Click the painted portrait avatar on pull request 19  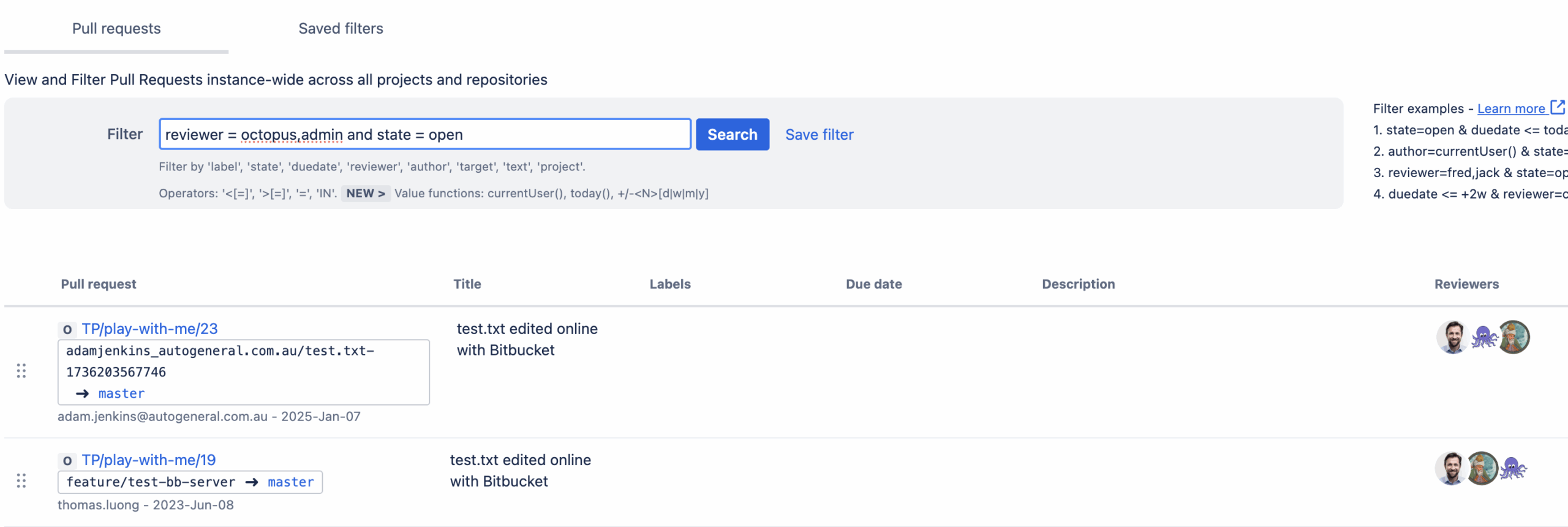[x=1482, y=469]
